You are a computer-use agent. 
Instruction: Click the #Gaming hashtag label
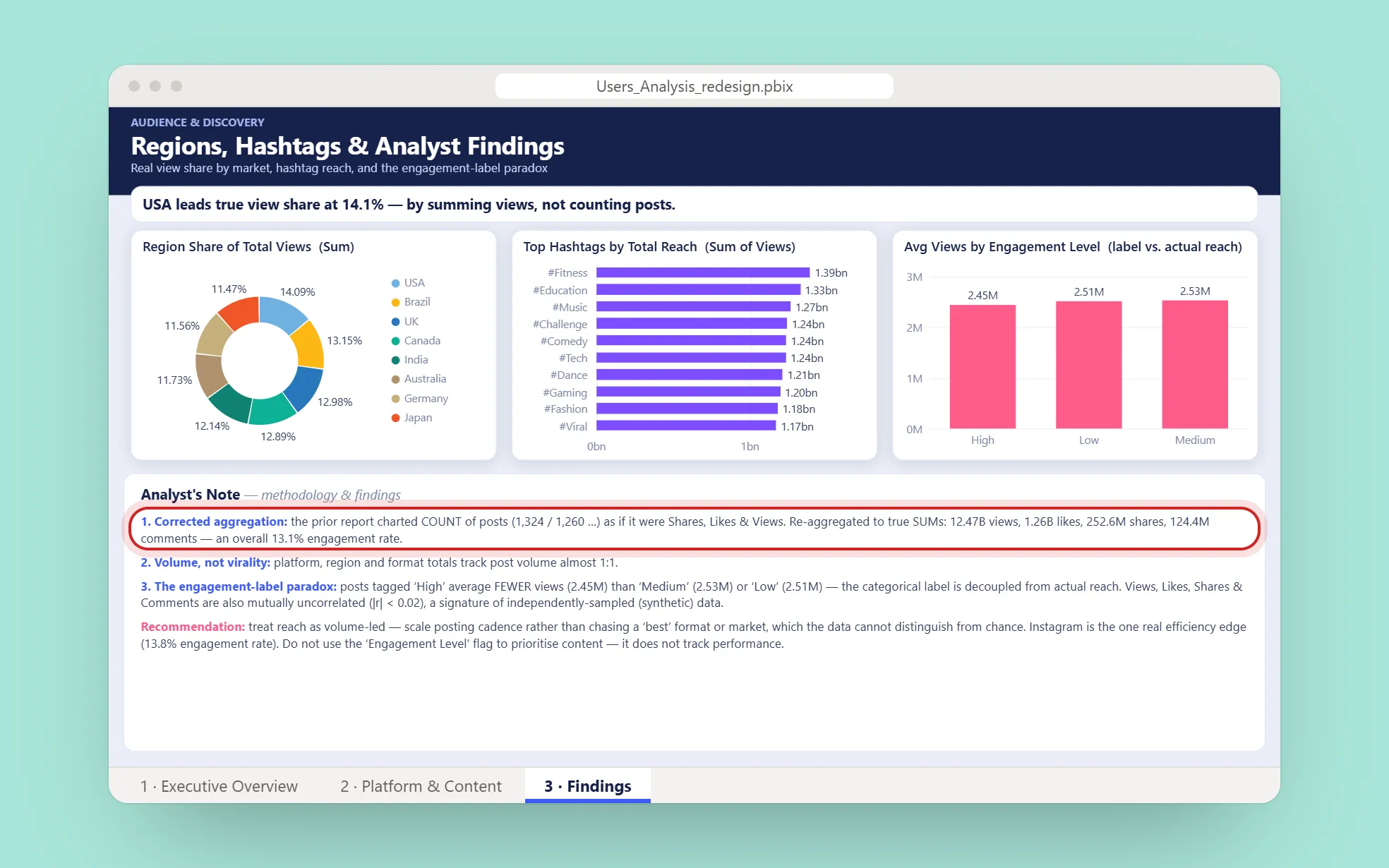click(565, 392)
